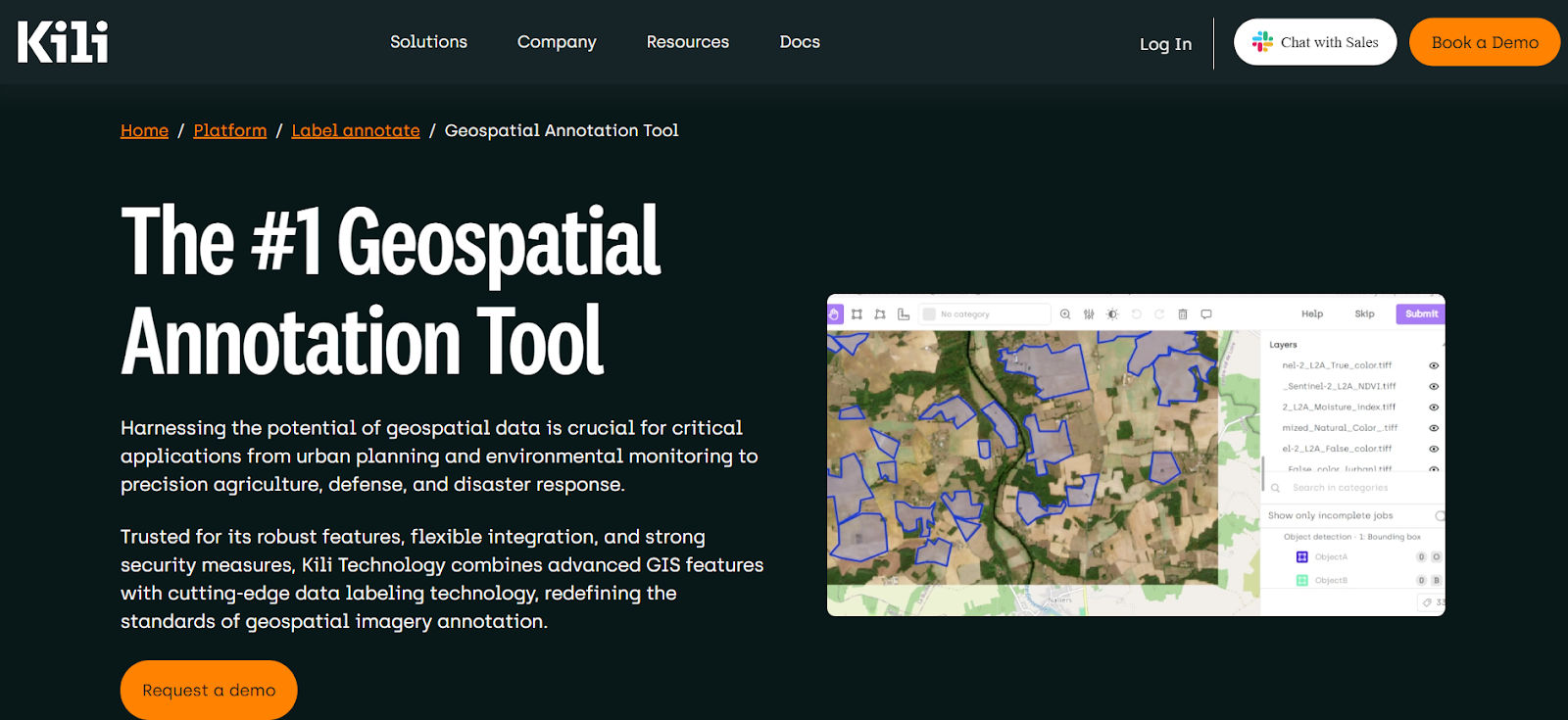Click the magnifier icon in category search
Viewport: 1568px width, 720px height.
(x=1275, y=488)
